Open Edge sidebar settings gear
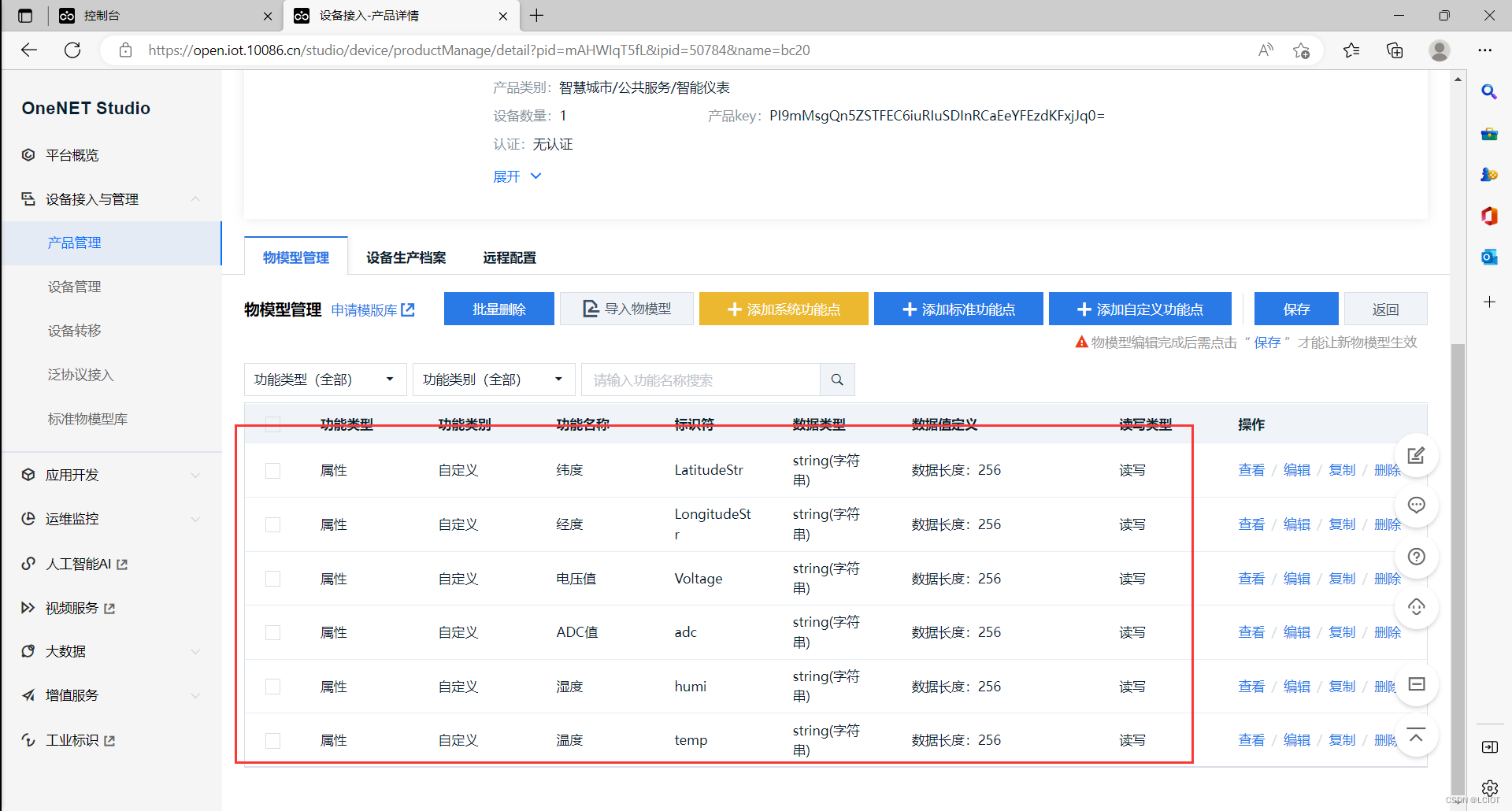 (1489, 787)
